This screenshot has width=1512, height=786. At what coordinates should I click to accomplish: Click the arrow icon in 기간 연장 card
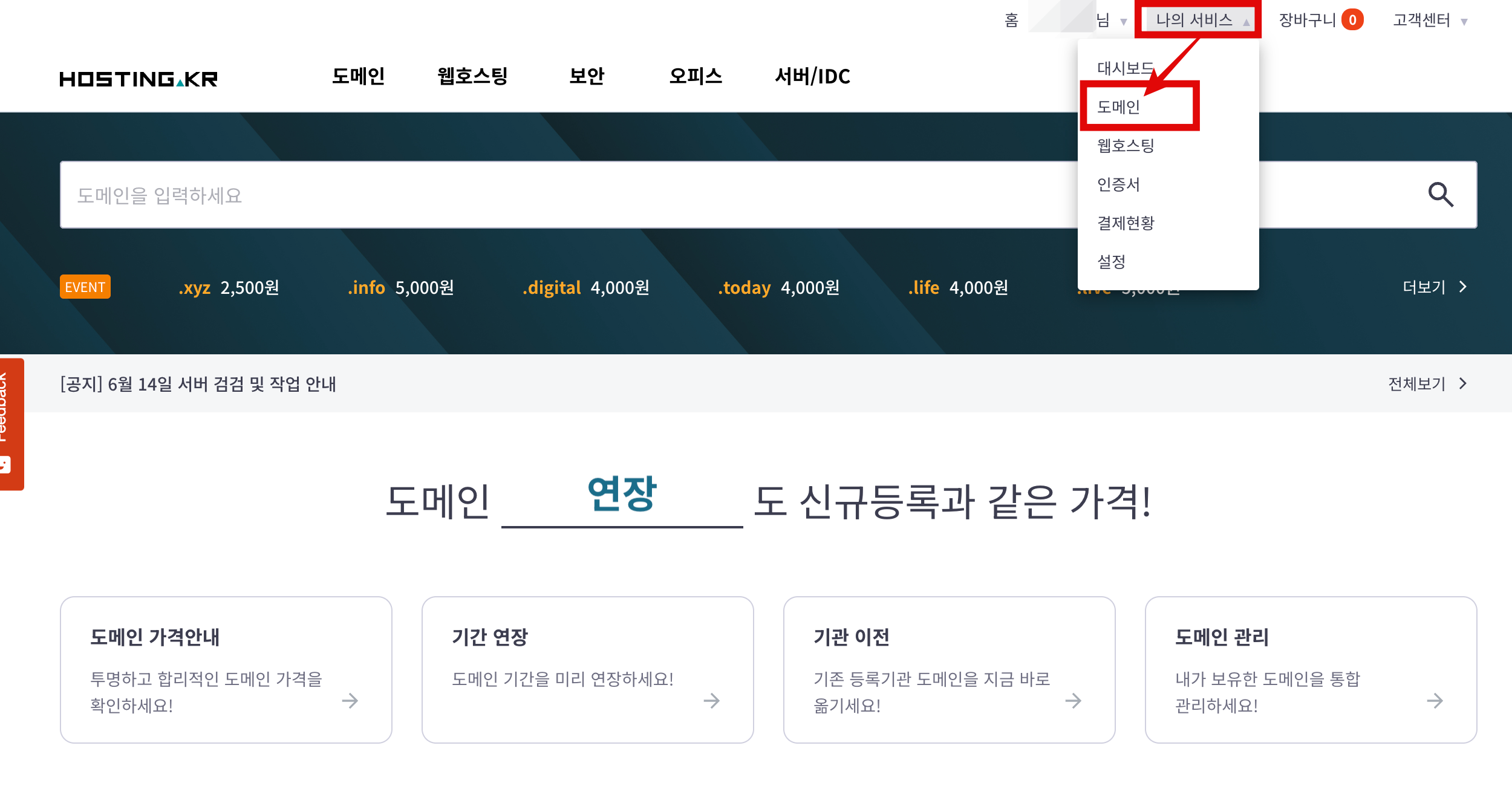click(712, 701)
